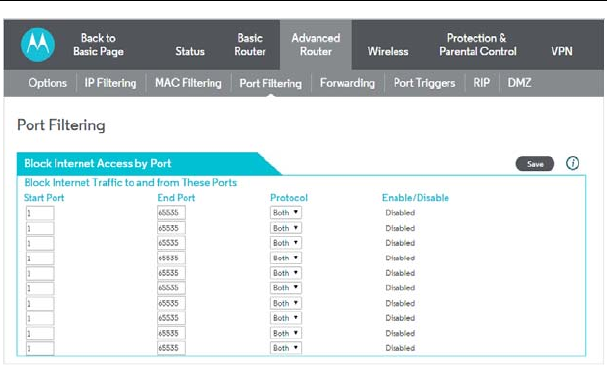Expand the fifth row Protocol dropdown

coord(286,273)
